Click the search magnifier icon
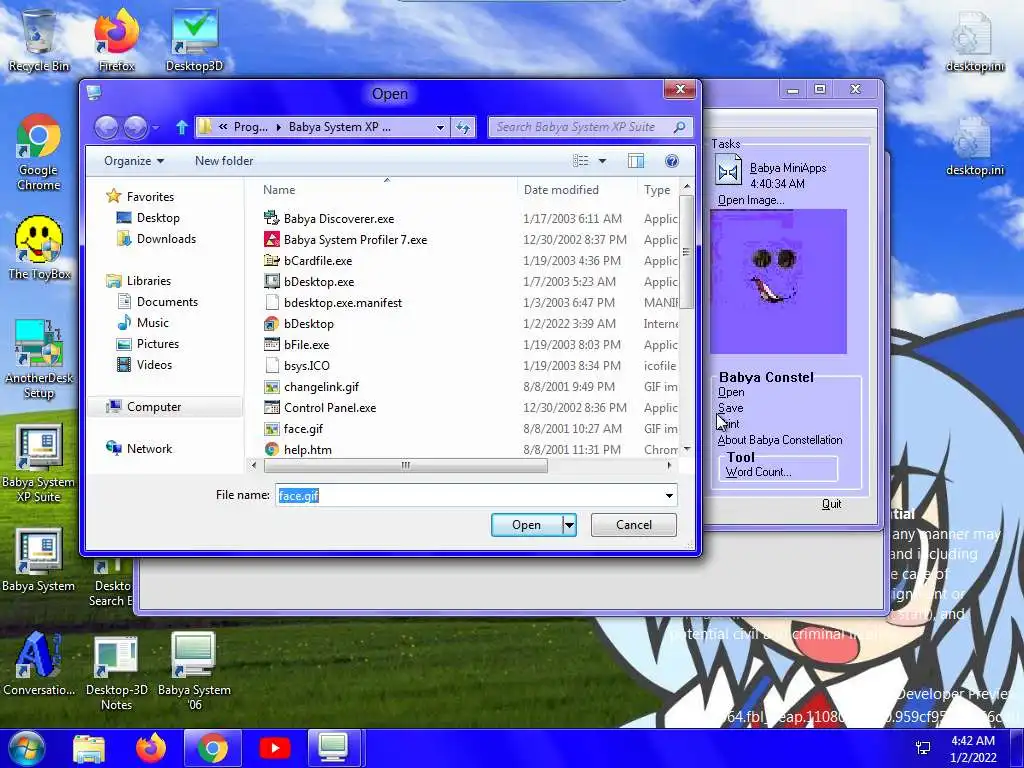The width and height of the screenshot is (1024, 768). 679,127
